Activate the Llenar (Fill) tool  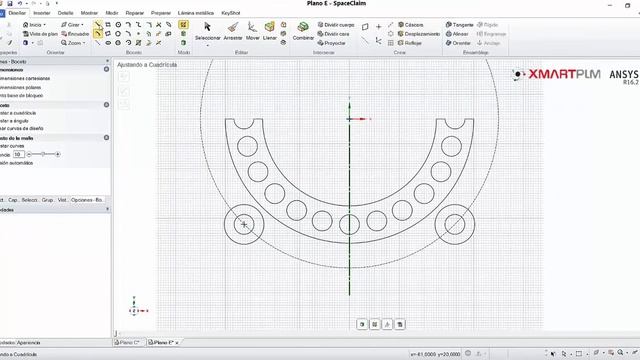(269, 31)
